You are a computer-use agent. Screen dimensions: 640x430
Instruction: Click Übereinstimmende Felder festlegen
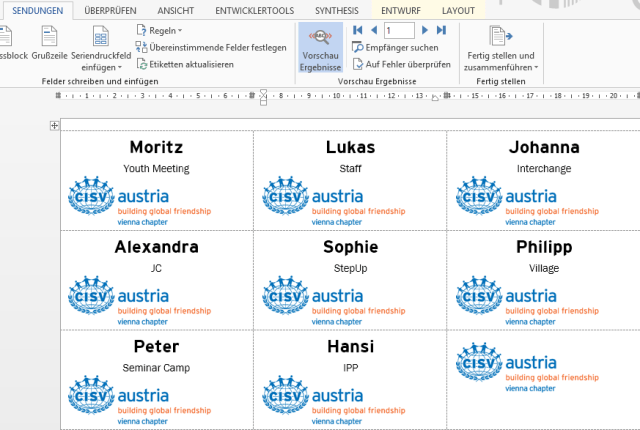[x=211, y=47]
